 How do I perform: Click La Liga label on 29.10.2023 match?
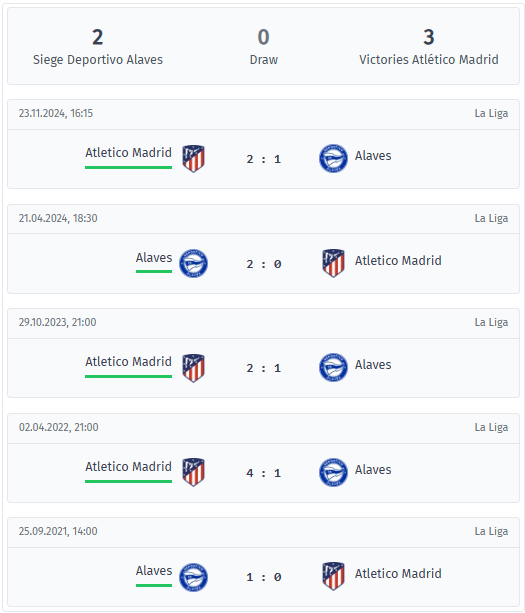tap(491, 323)
